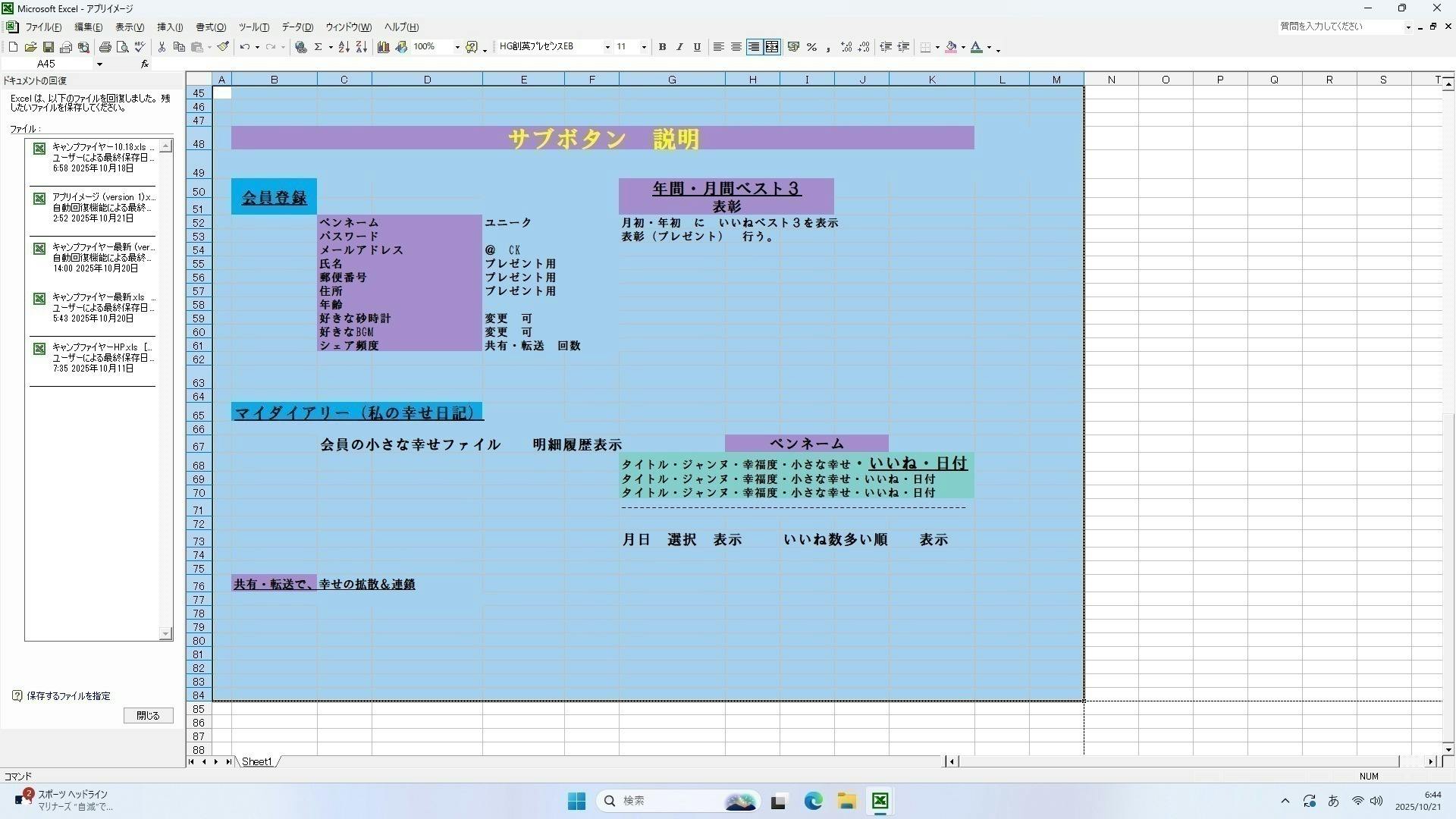Click the AutoSum sigma icon
This screenshot has width=1456, height=819.
coord(318,47)
